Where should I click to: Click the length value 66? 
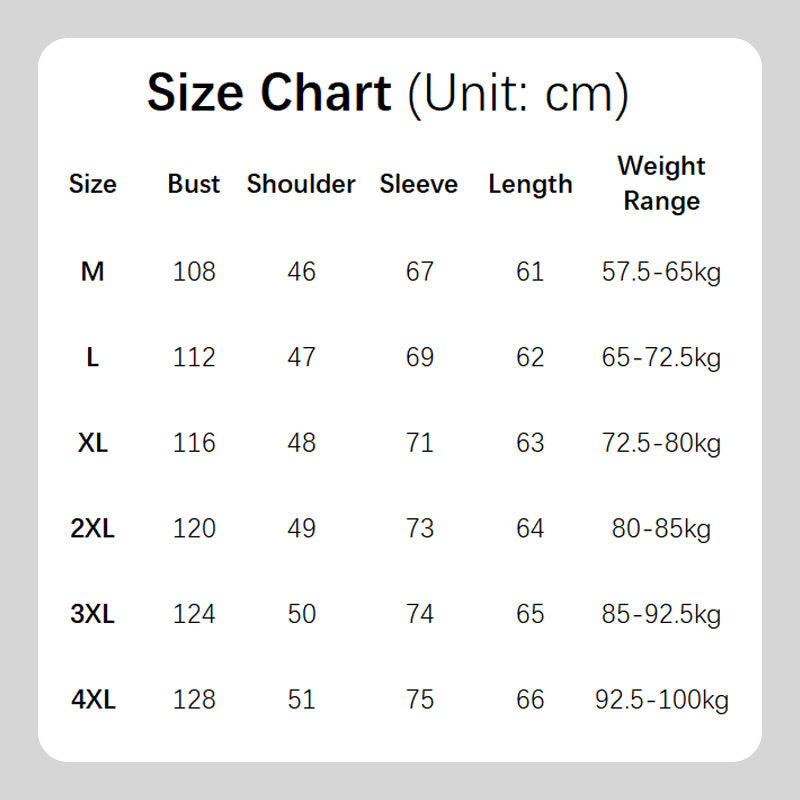click(x=530, y=699)
